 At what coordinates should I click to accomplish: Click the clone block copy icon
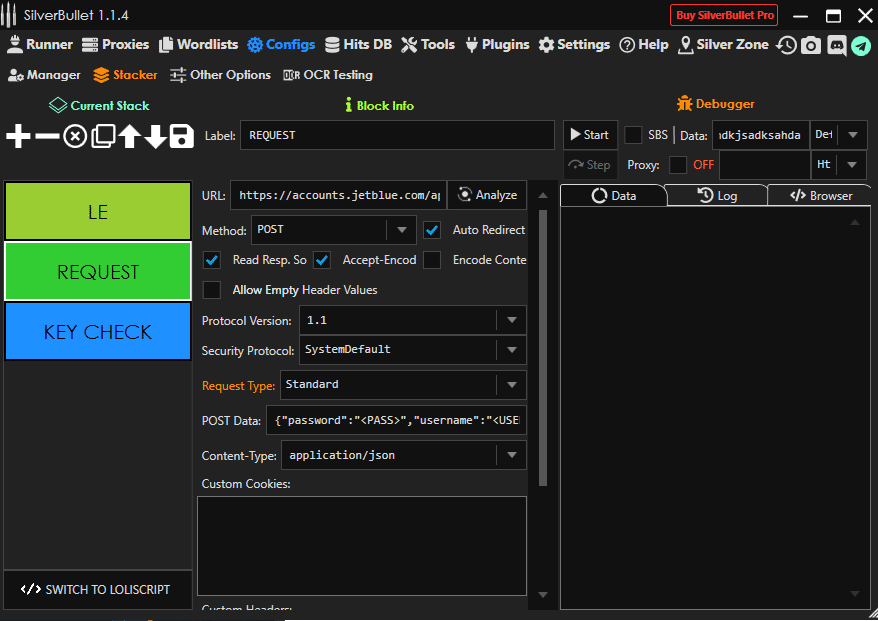[x=102, y=137]
